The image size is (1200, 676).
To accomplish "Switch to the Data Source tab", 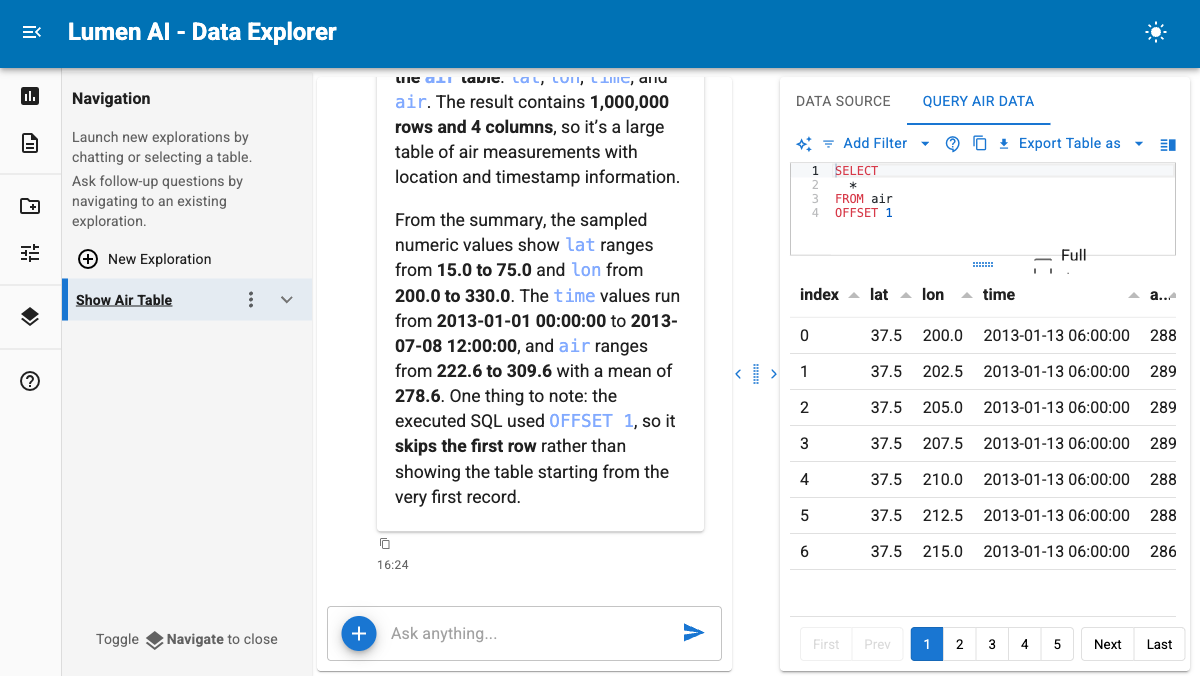I will (x=843, y=101).
